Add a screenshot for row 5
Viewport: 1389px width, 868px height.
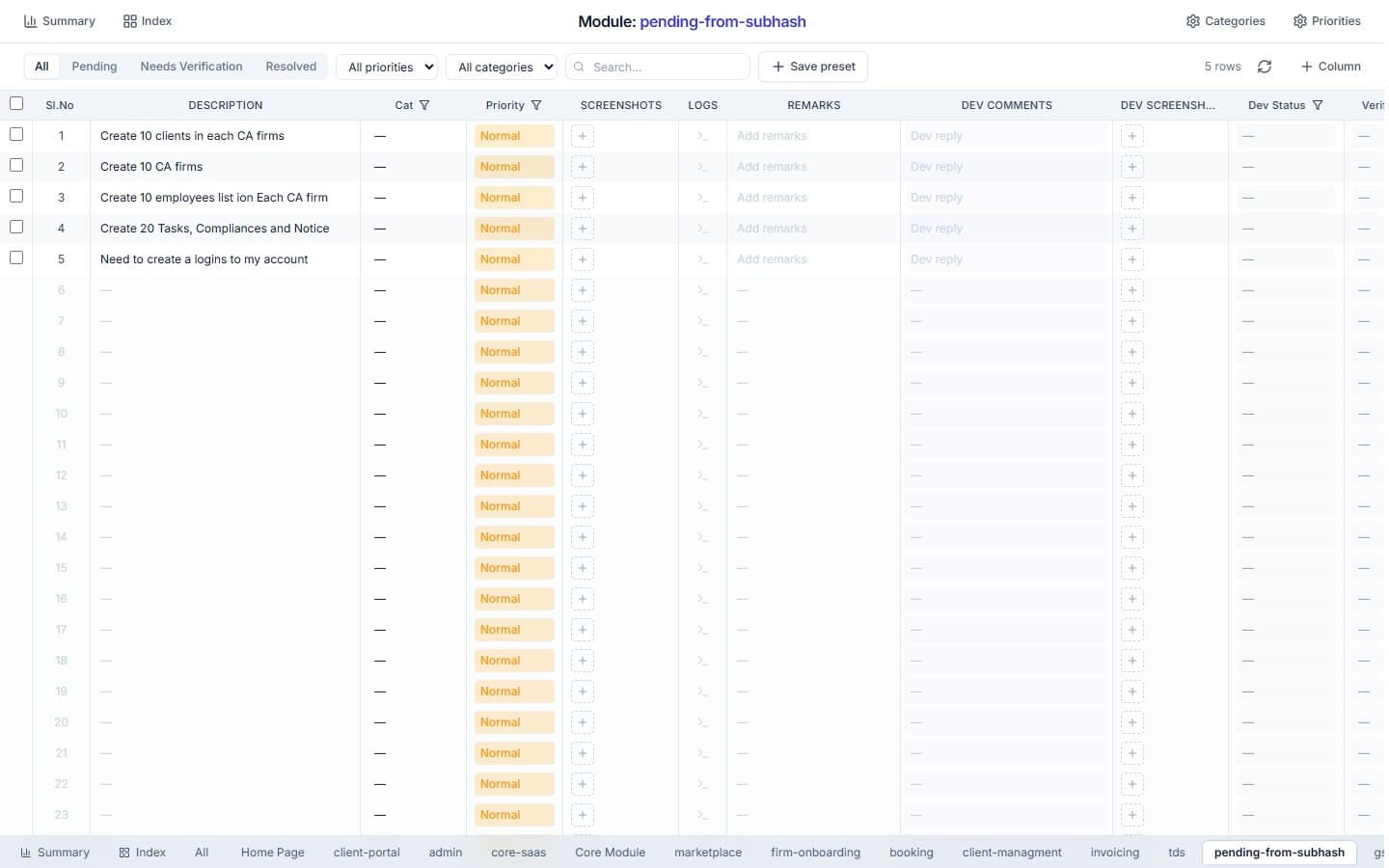pos(583,259)
